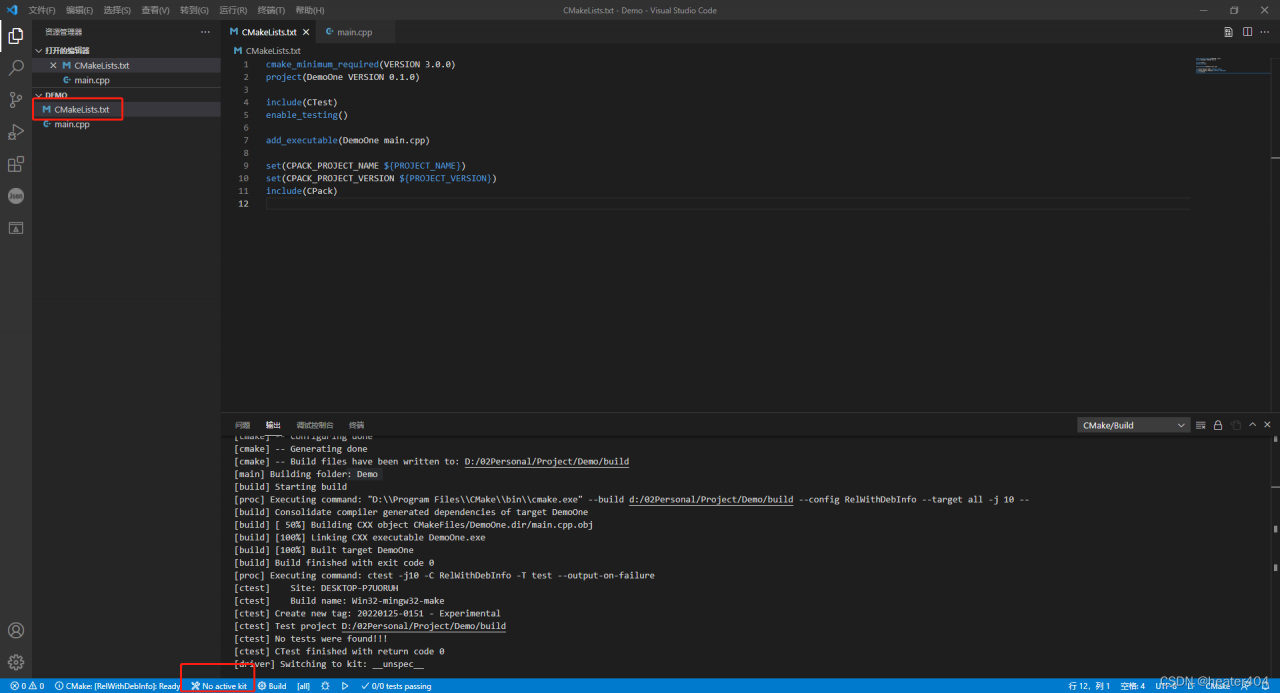Toggle output scroll lock icon
Viewport: 1280px width, 693px height.
coord(1218,425)
